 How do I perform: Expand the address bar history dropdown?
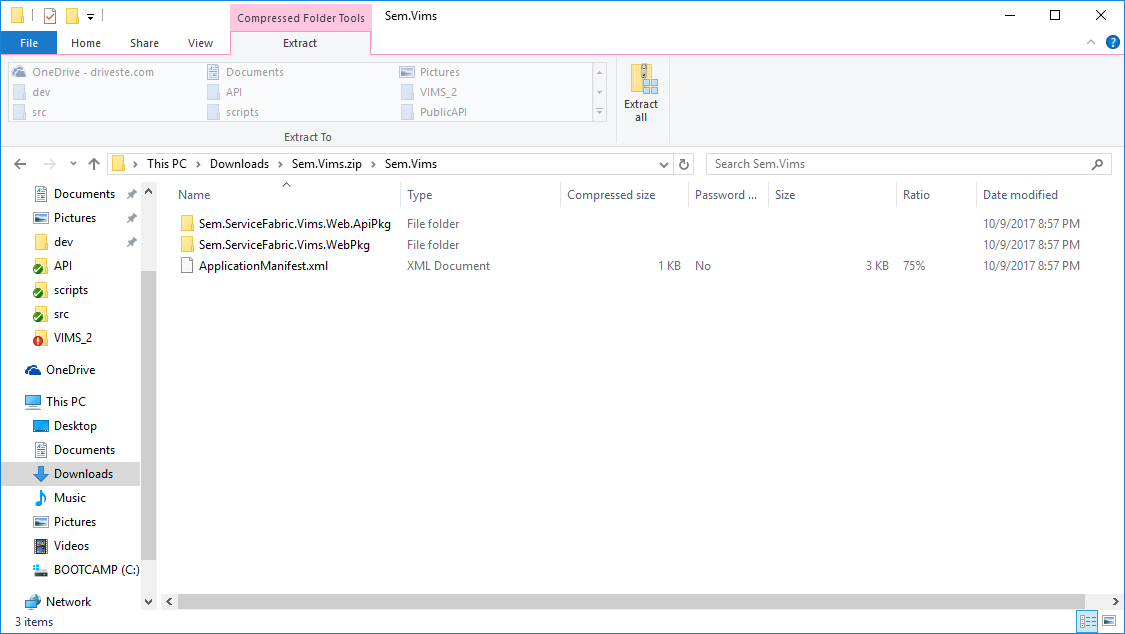tap(663, 163)
